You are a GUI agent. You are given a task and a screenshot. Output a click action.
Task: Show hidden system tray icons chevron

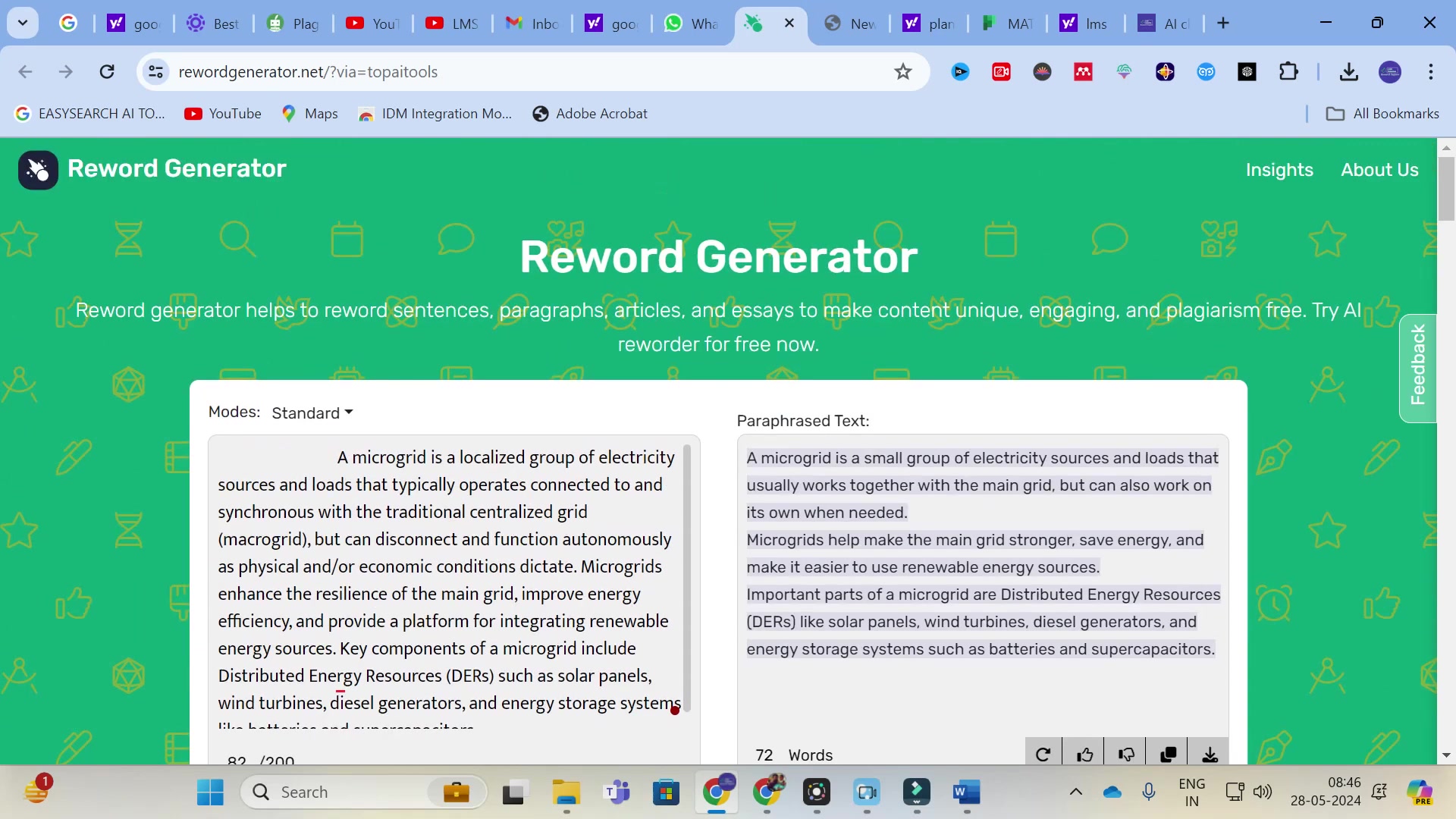tap(1075, 792)
